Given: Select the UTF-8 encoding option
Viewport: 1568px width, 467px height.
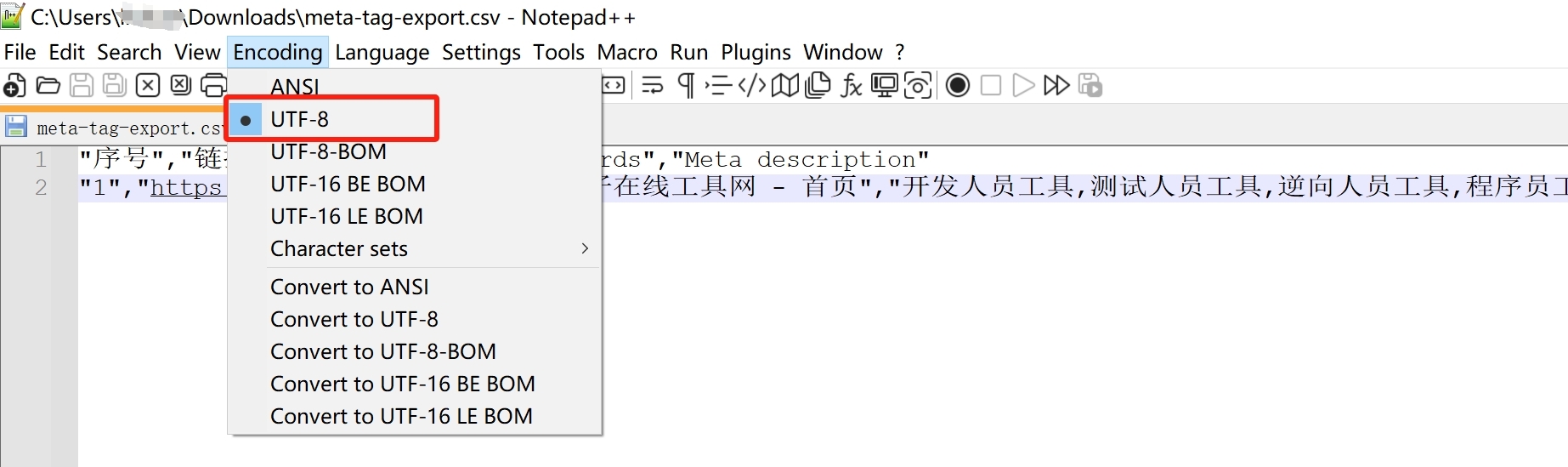Looking at the screenshot, I should 299,119.
